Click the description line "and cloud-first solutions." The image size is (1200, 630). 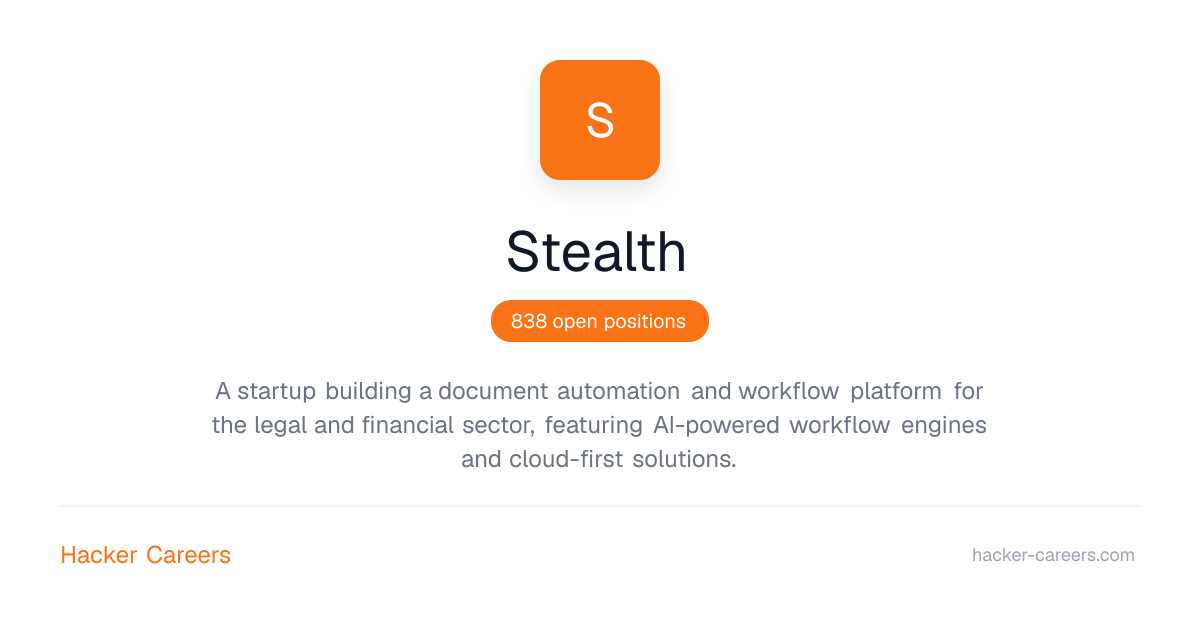coord(599,460)
